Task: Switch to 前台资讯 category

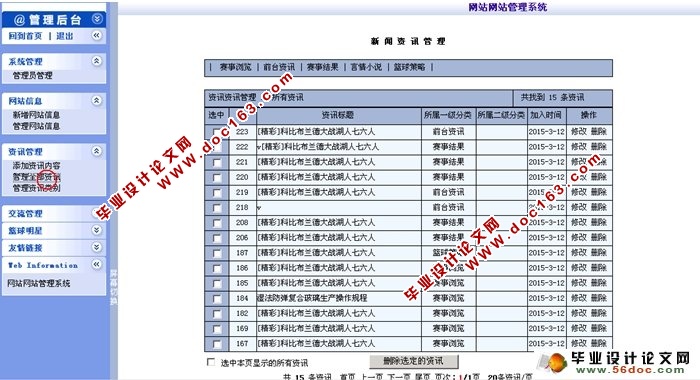Action: pyautogui.click(x=279, y=67)
